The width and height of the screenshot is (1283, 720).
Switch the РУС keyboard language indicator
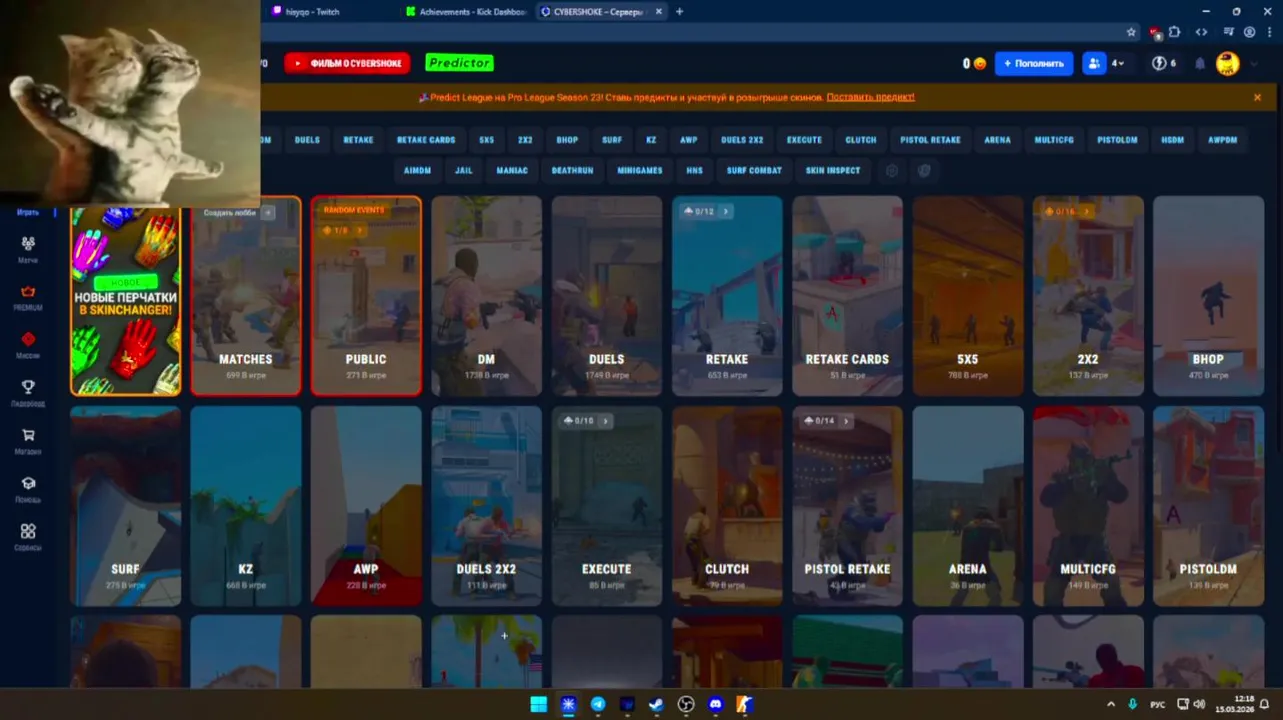1158,704
